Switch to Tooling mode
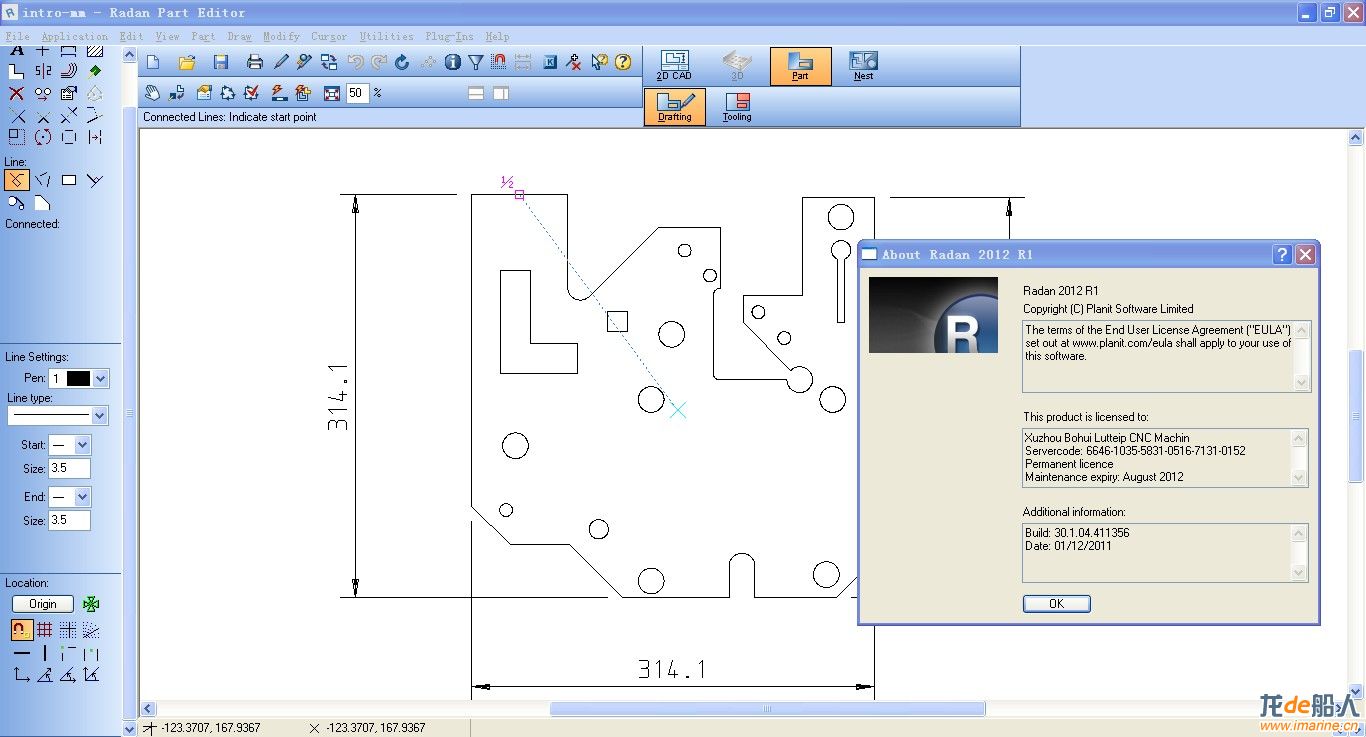Screen dimensions: 1366x737 click(737, 107)
